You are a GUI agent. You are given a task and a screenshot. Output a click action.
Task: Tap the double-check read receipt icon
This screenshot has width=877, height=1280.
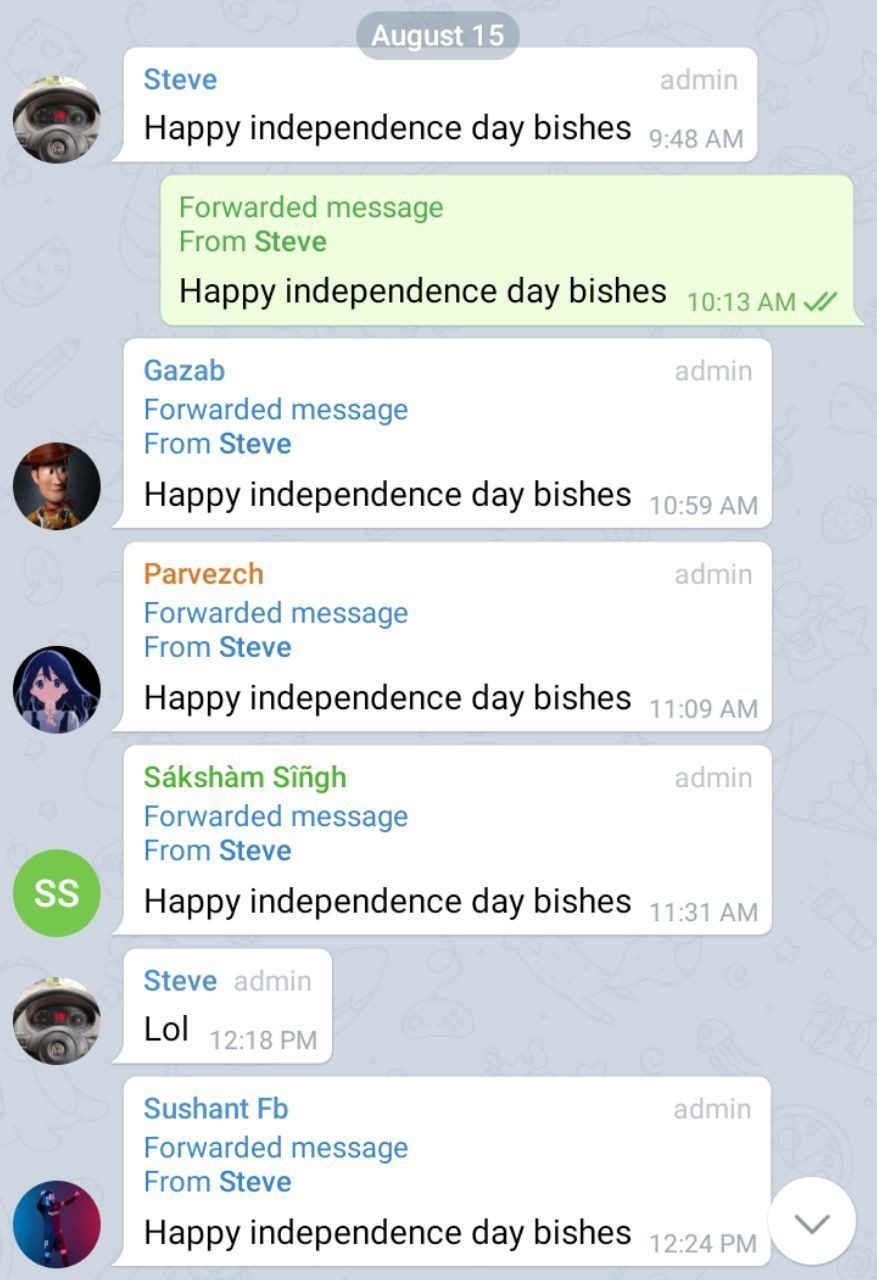[820, 301]
